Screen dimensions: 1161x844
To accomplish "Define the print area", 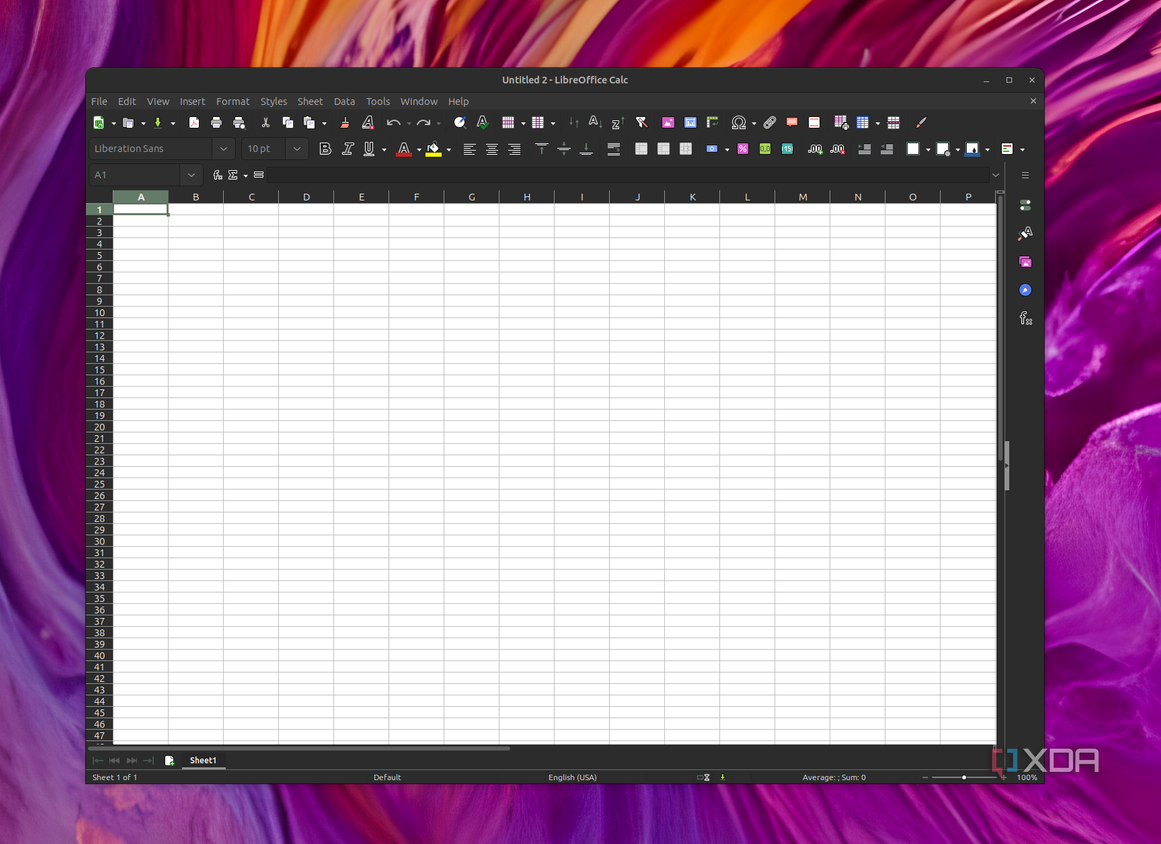I will pyautogui.click(x=840, y=123).
